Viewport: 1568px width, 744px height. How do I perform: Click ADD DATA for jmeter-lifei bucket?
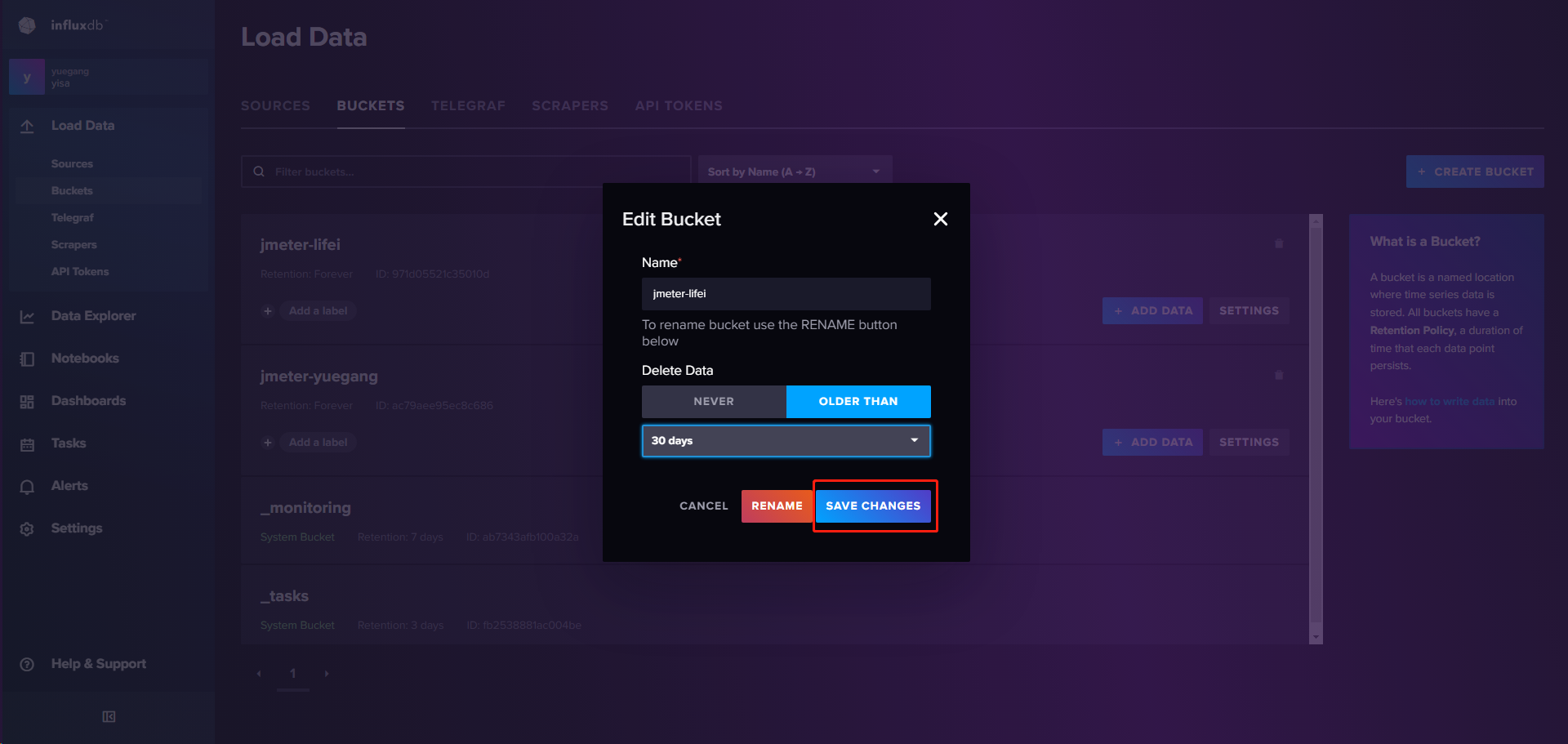[1152, 311]
